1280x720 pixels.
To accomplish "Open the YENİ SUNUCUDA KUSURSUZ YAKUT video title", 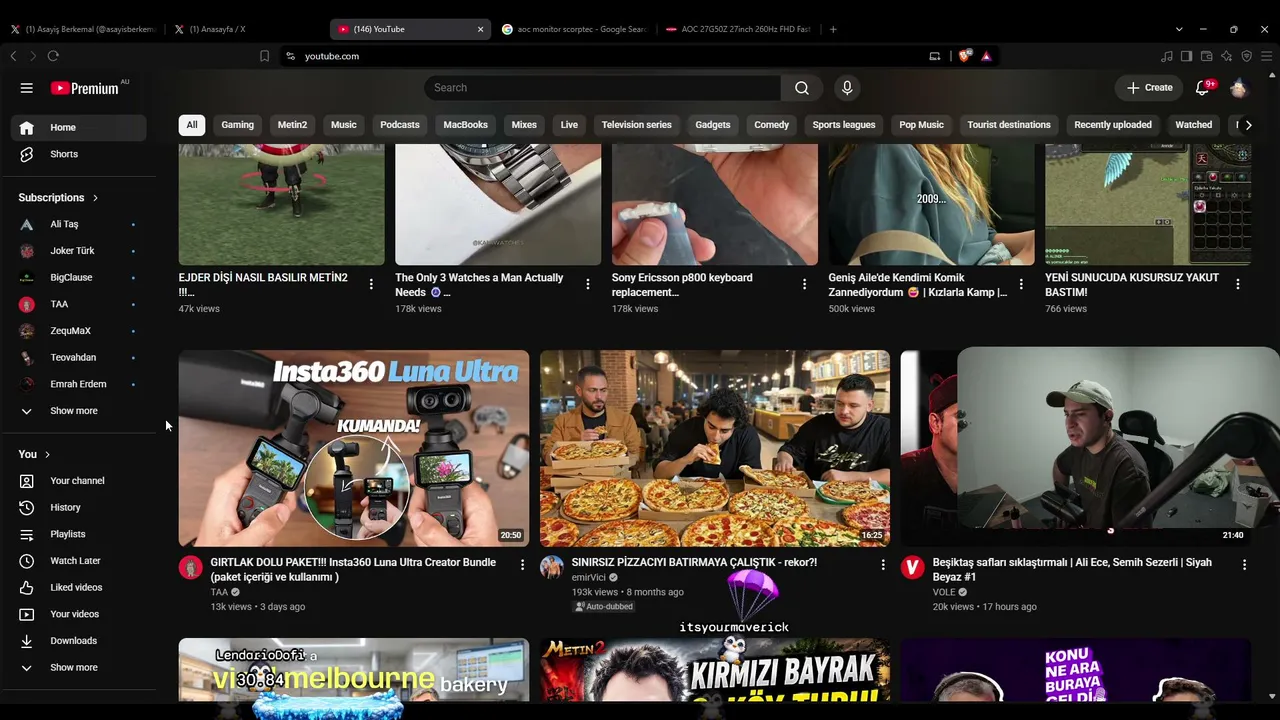I will click(1132, 285).
